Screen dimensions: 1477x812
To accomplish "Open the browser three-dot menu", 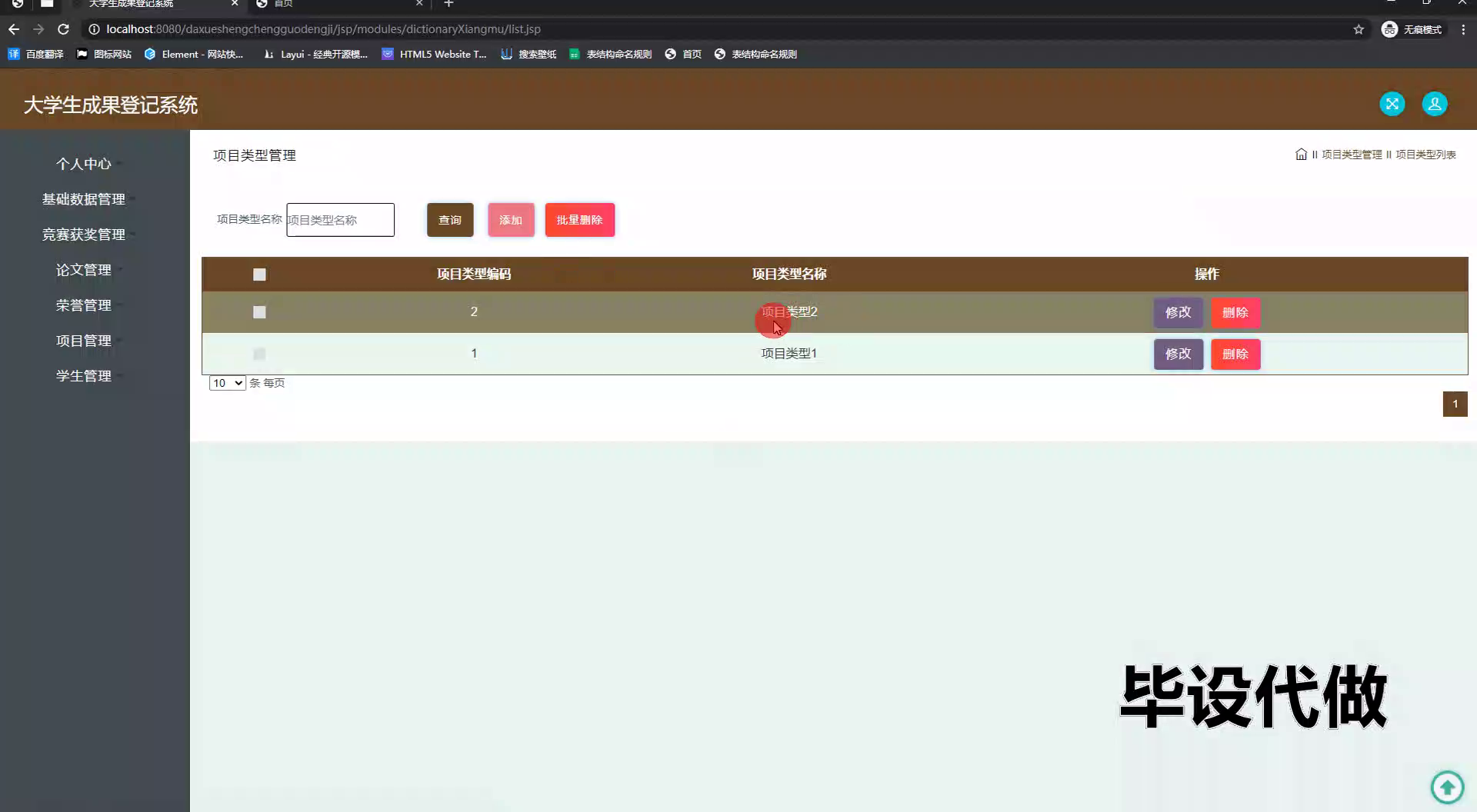I will pos(1463,29).
